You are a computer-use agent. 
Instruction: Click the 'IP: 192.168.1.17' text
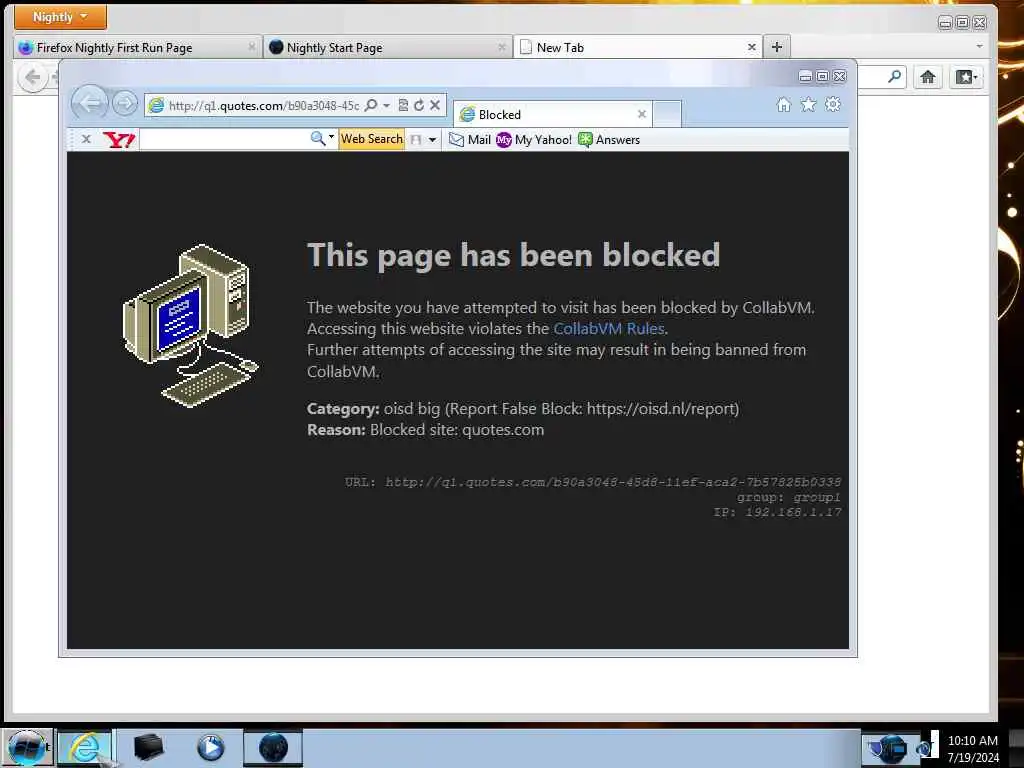(777, 513)
